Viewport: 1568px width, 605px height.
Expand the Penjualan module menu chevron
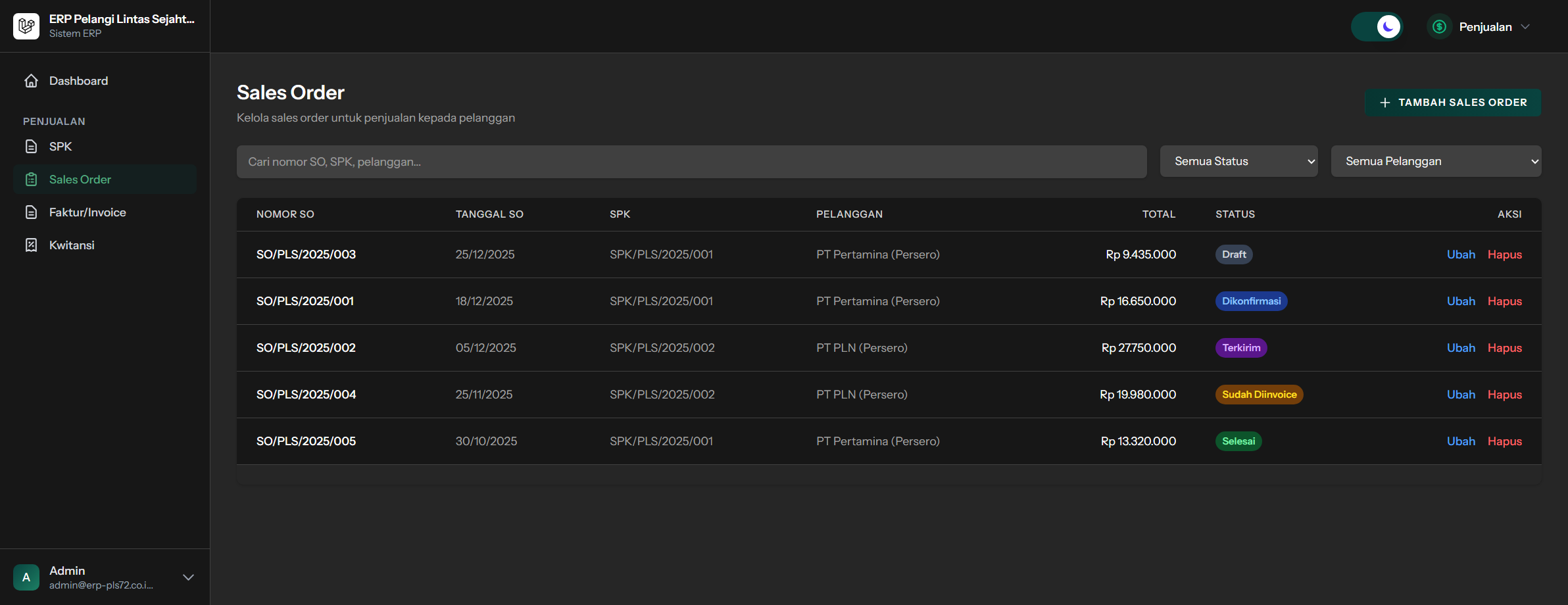pos(1526,27)
